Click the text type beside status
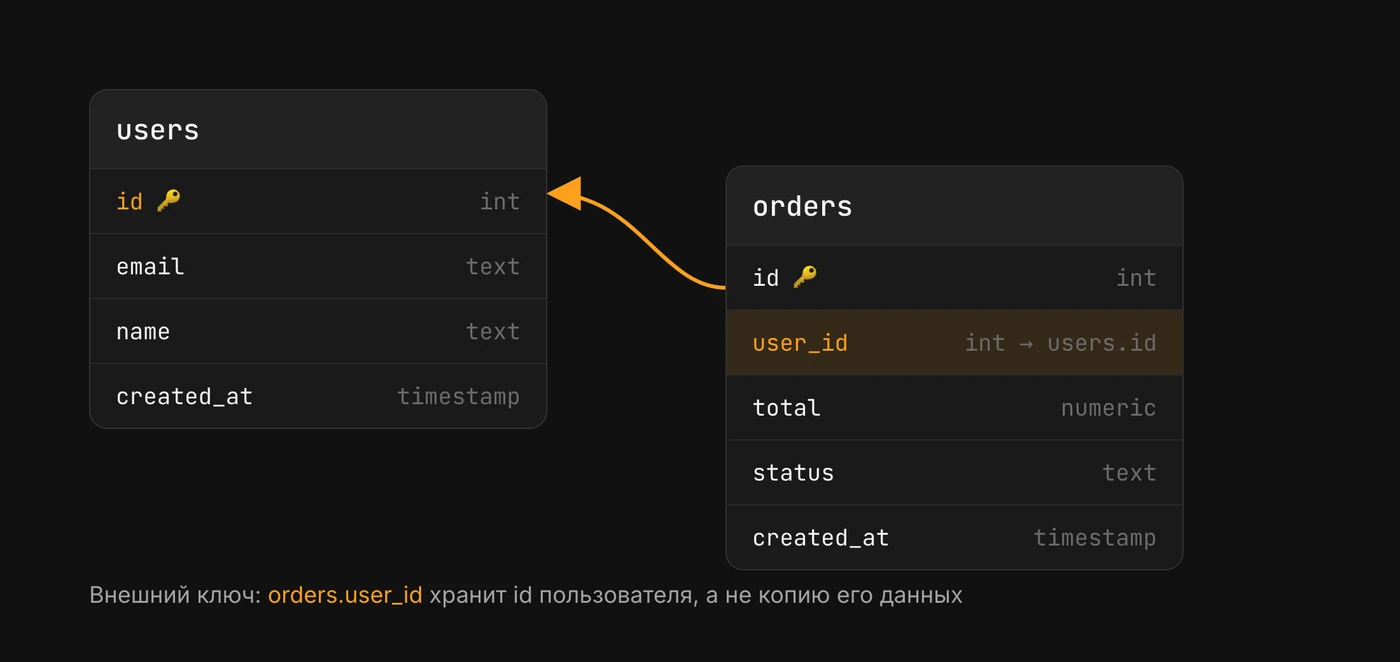Screen dimensions: 1400x662 coord(1130,473)
